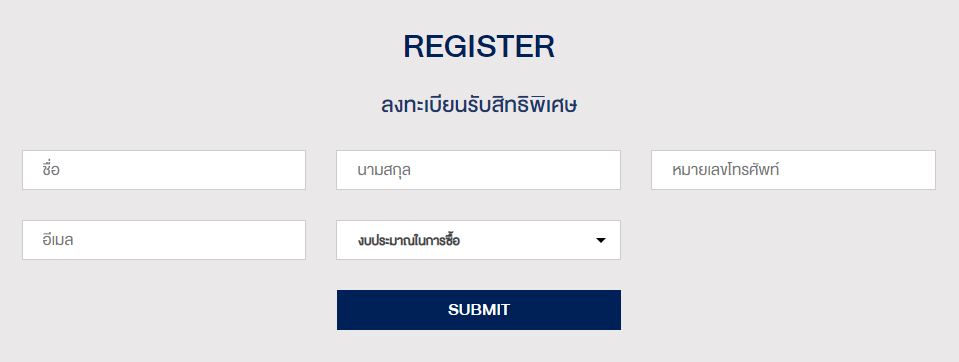Place cursor in the telephone number box
The width and height of the screenshot is (959, 362).
(793, 170)
